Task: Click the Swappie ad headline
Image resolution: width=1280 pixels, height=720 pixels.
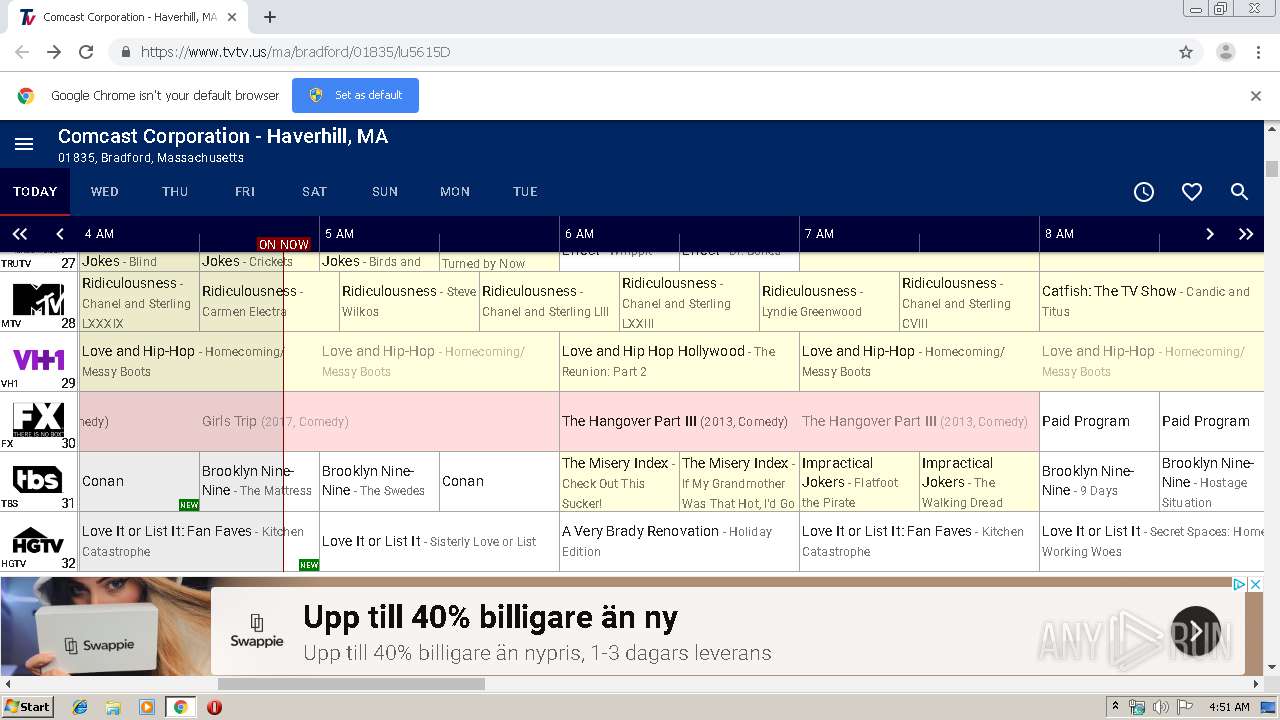Action: pos(490,617)
